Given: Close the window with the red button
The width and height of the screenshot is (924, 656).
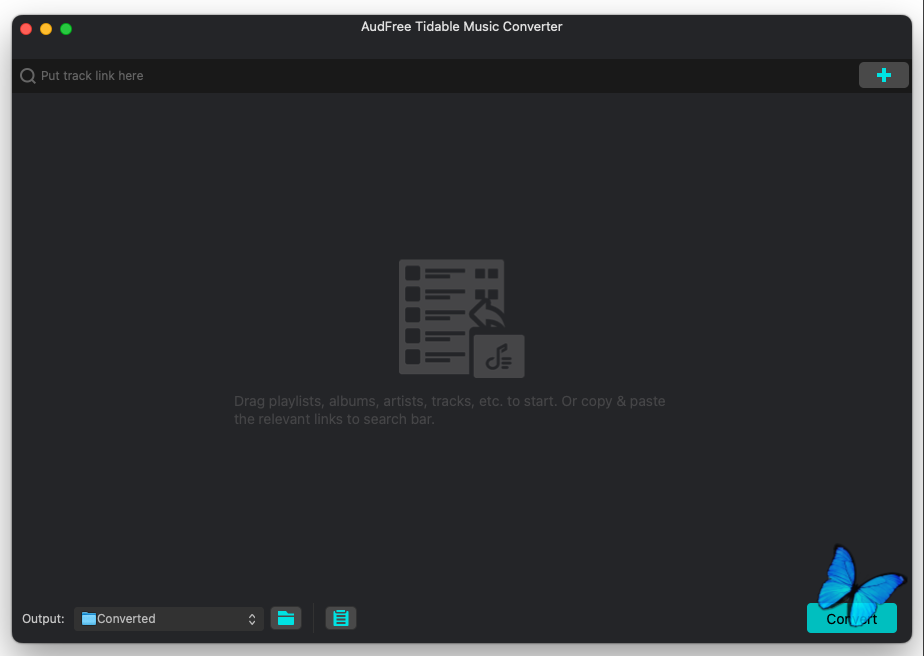Looking at the screenshot, I should (26, 29).
